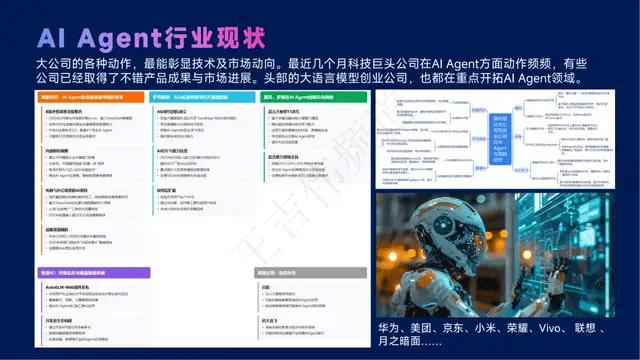This screenshot has height=360, width=640.
Task: Select the orange Alibaba header banner
Action: coord(91,97)
